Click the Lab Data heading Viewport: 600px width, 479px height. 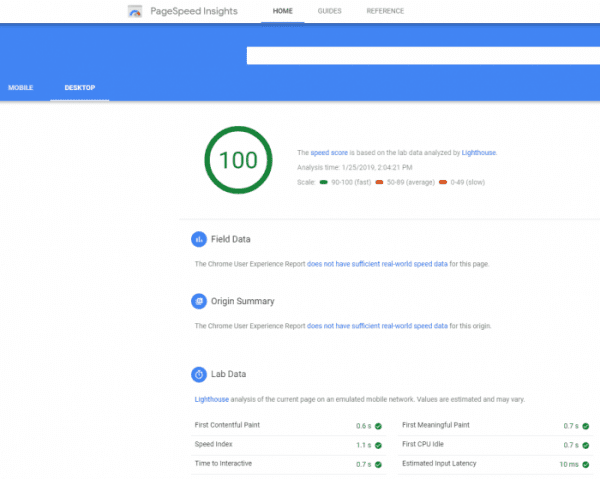[x=228, y=374]
